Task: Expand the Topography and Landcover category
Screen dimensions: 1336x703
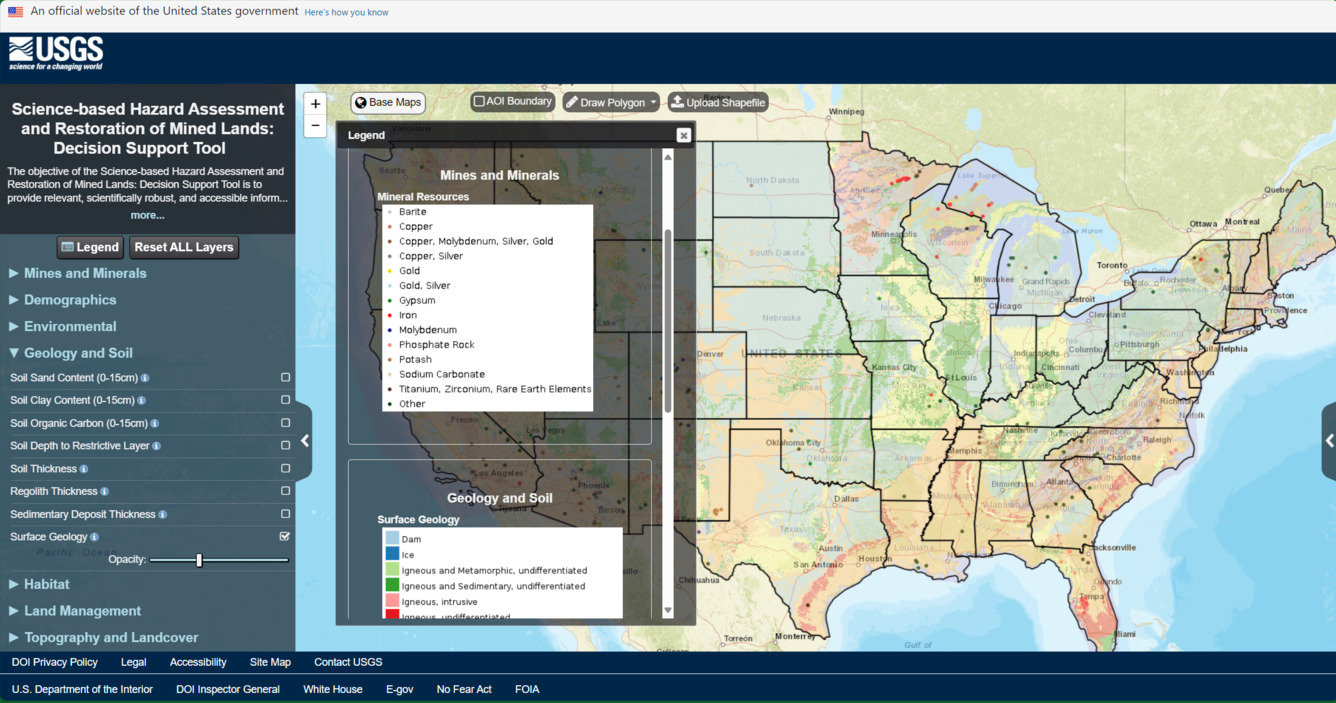Action: pos(110,637)
